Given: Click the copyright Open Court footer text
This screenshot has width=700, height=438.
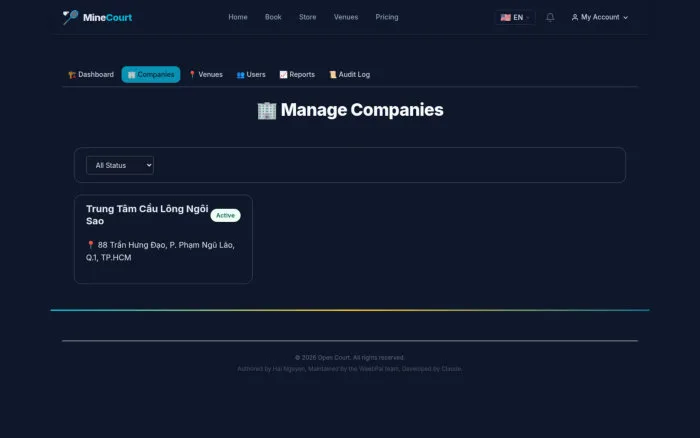Looking at the screenshot, I should point(350,358).
